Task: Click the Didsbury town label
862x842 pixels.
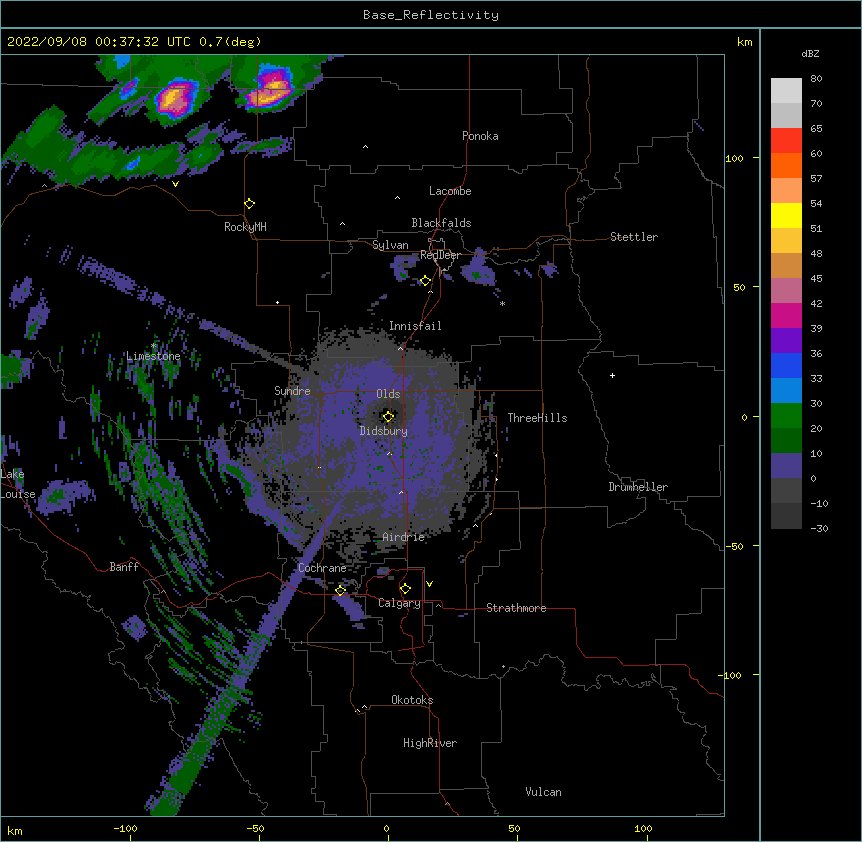Action: [x=384, y=431]
